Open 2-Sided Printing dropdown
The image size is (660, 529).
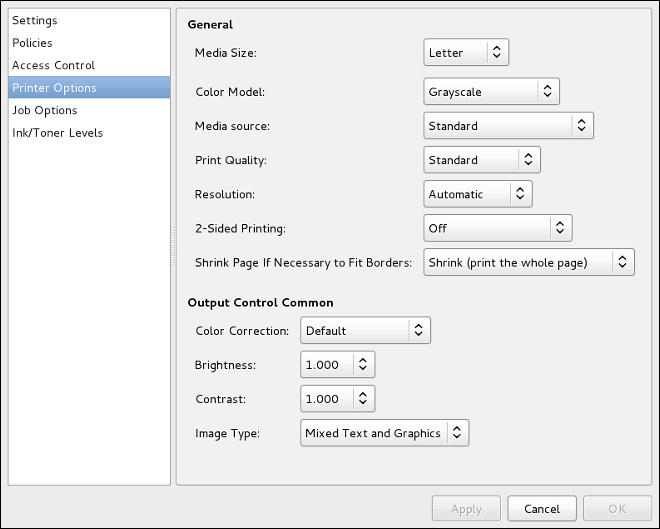pos(498,228)
